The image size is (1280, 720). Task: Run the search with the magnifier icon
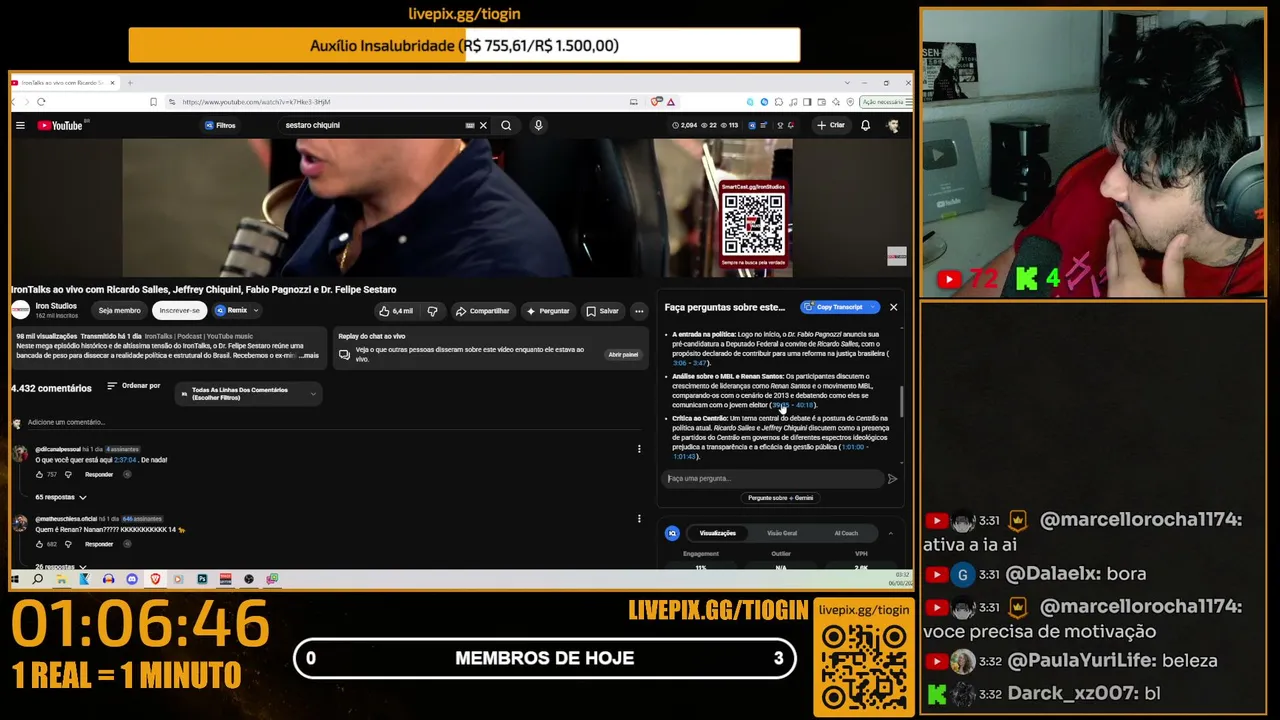506,125
